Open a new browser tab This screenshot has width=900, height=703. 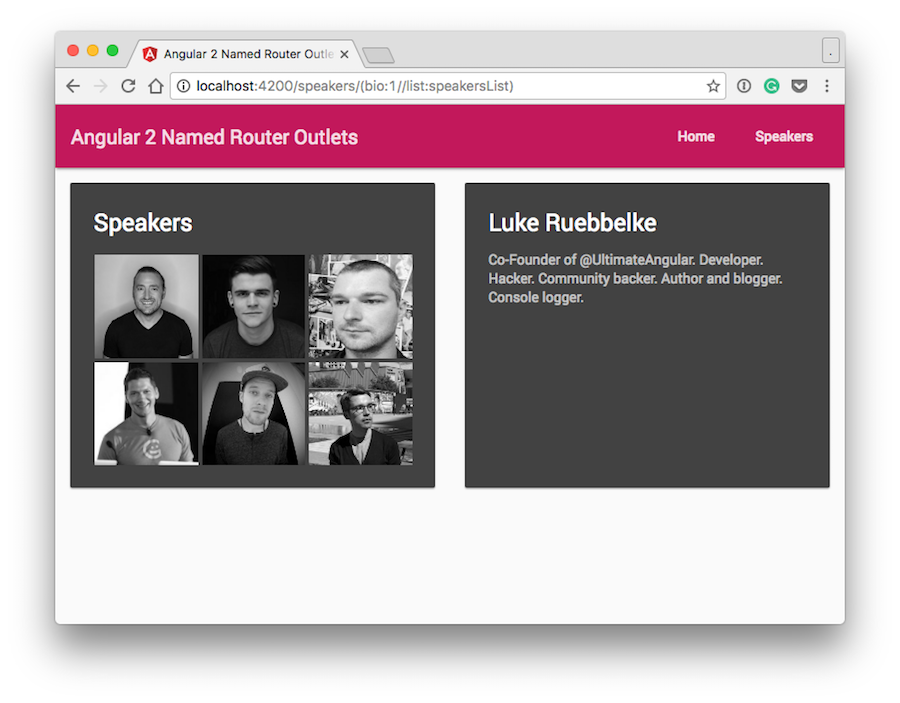click(x=379, y=55)
